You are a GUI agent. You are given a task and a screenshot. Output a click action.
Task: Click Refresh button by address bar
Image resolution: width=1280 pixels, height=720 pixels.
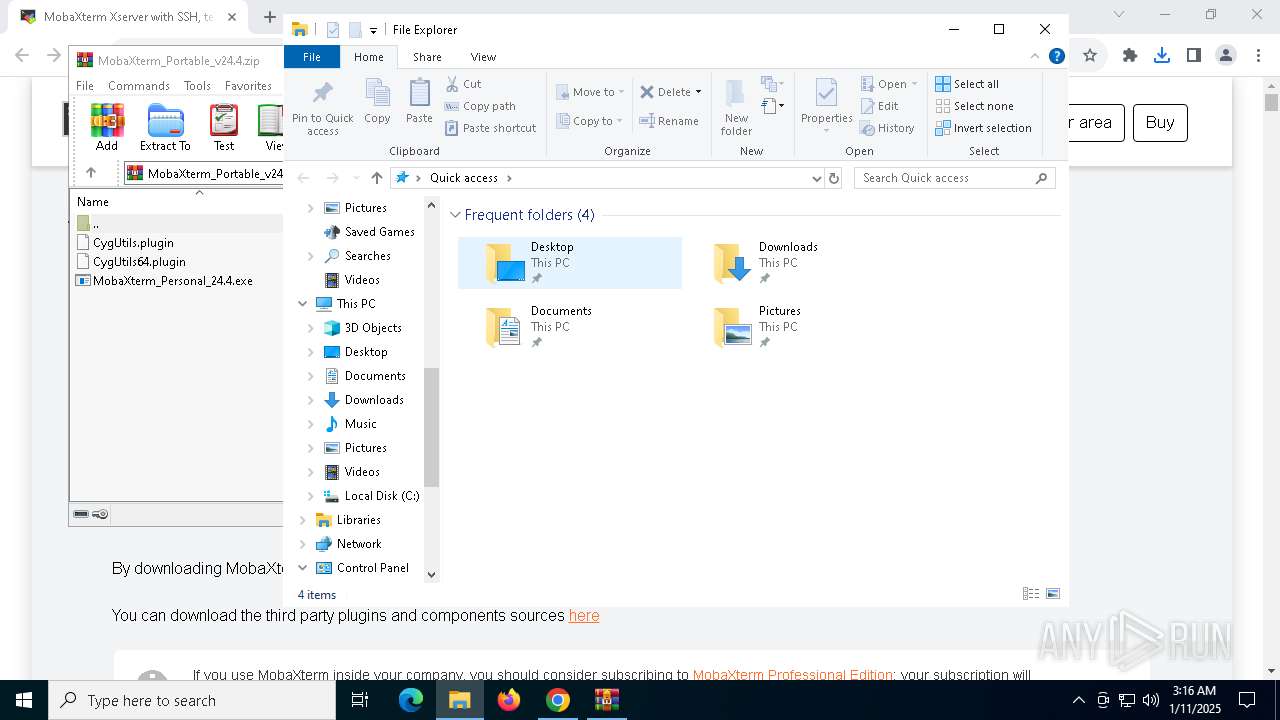(834, 178)
